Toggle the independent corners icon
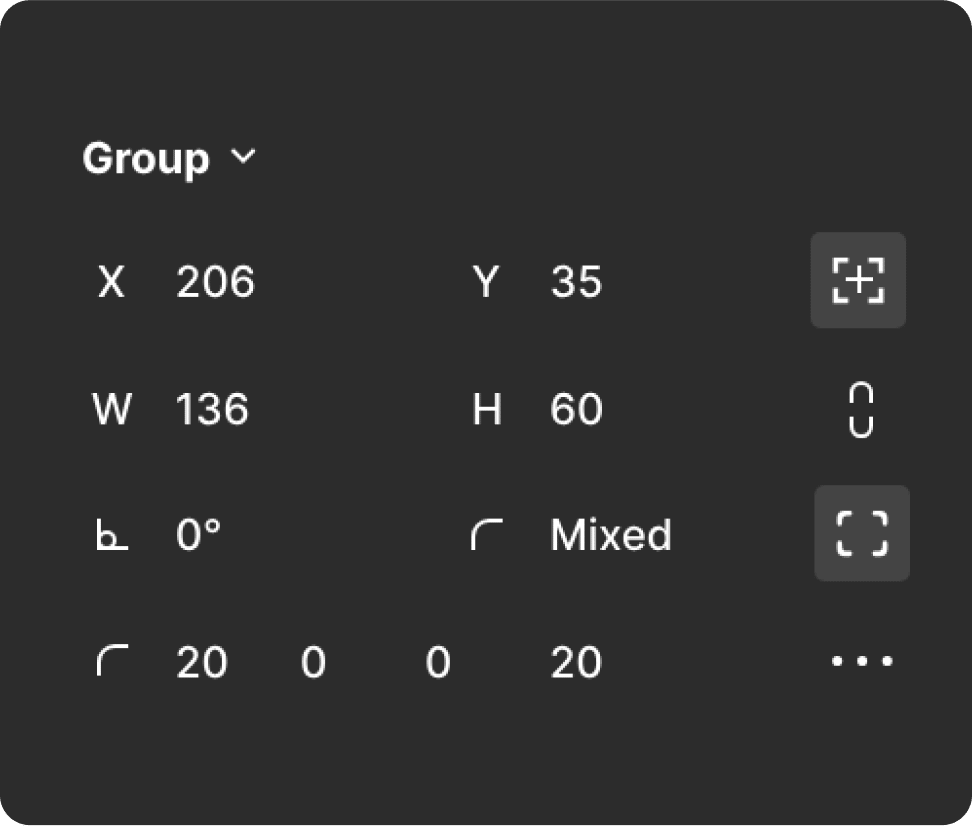The width and height of the screenshot is (972, 826). pos(862,533)
